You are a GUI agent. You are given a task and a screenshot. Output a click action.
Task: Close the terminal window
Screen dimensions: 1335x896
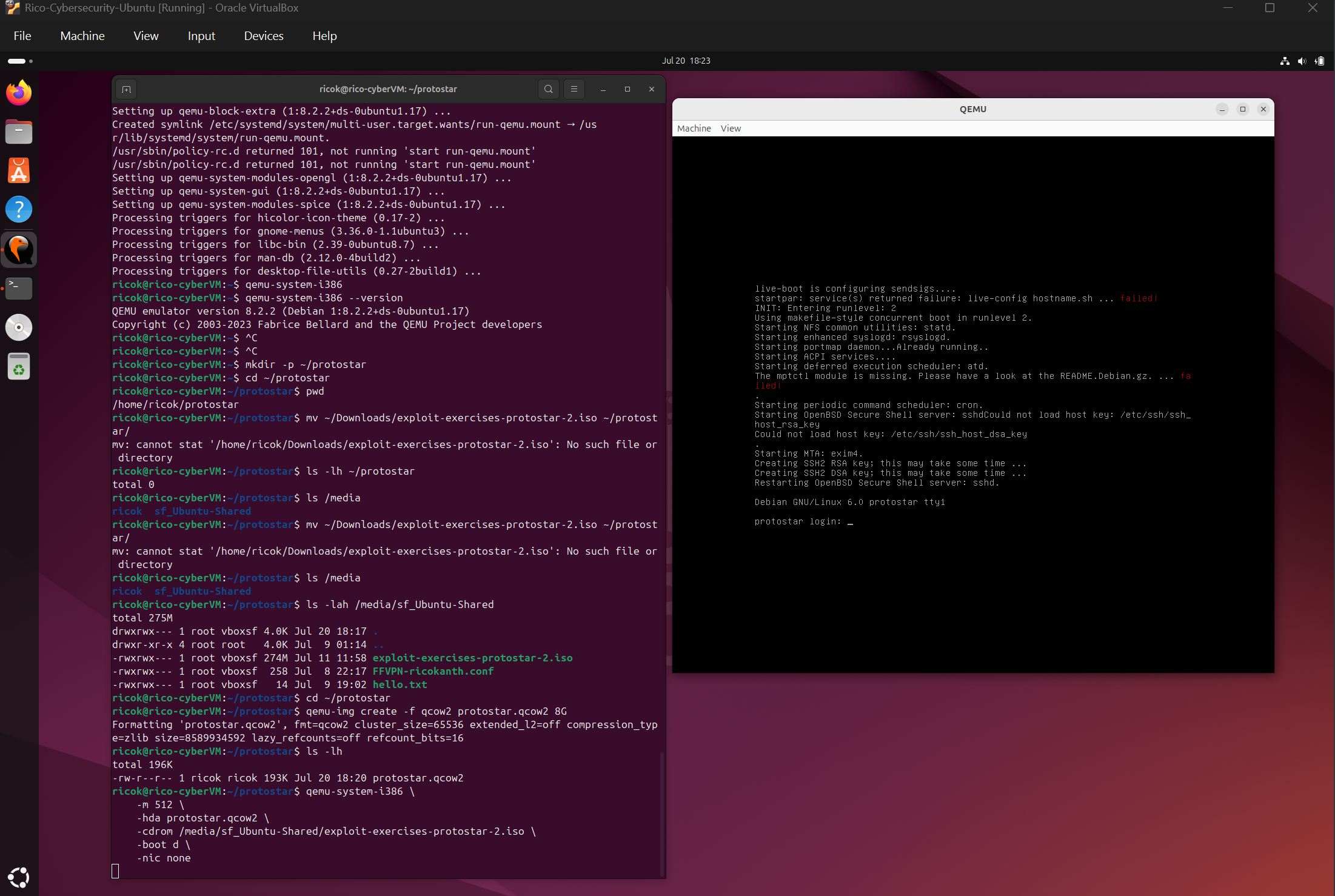point(652,89)
